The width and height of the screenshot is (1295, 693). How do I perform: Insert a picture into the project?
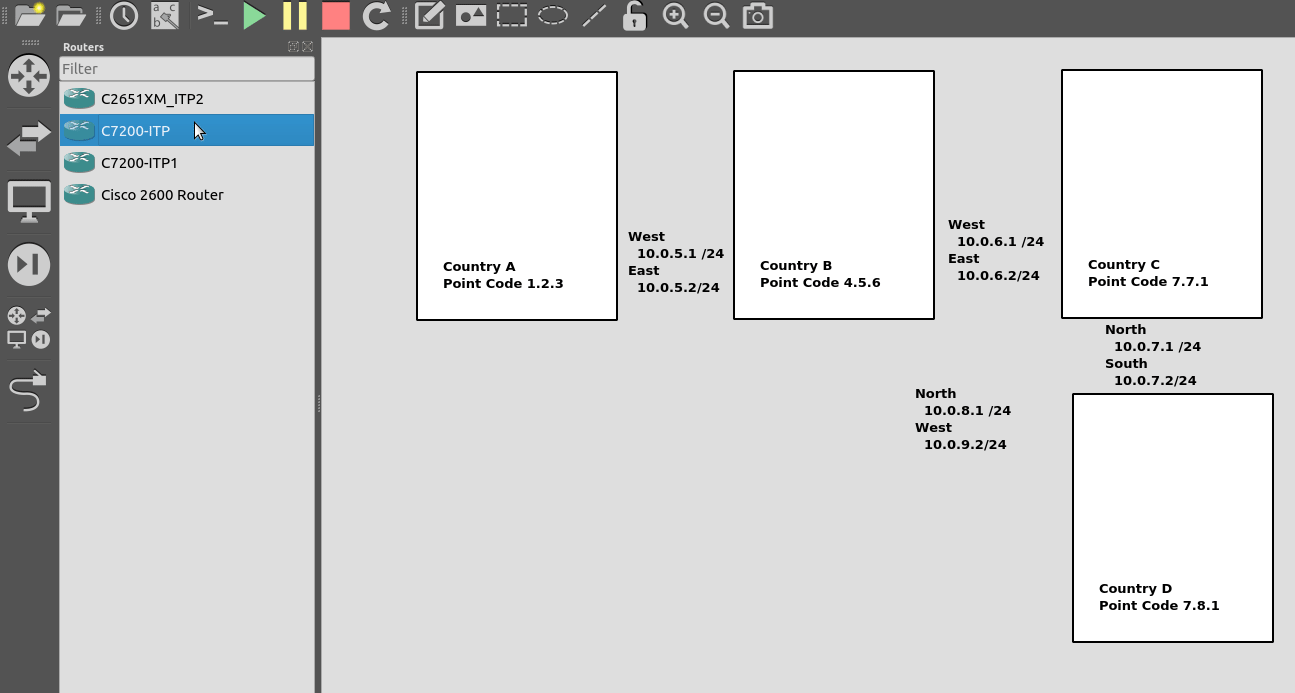470,16
